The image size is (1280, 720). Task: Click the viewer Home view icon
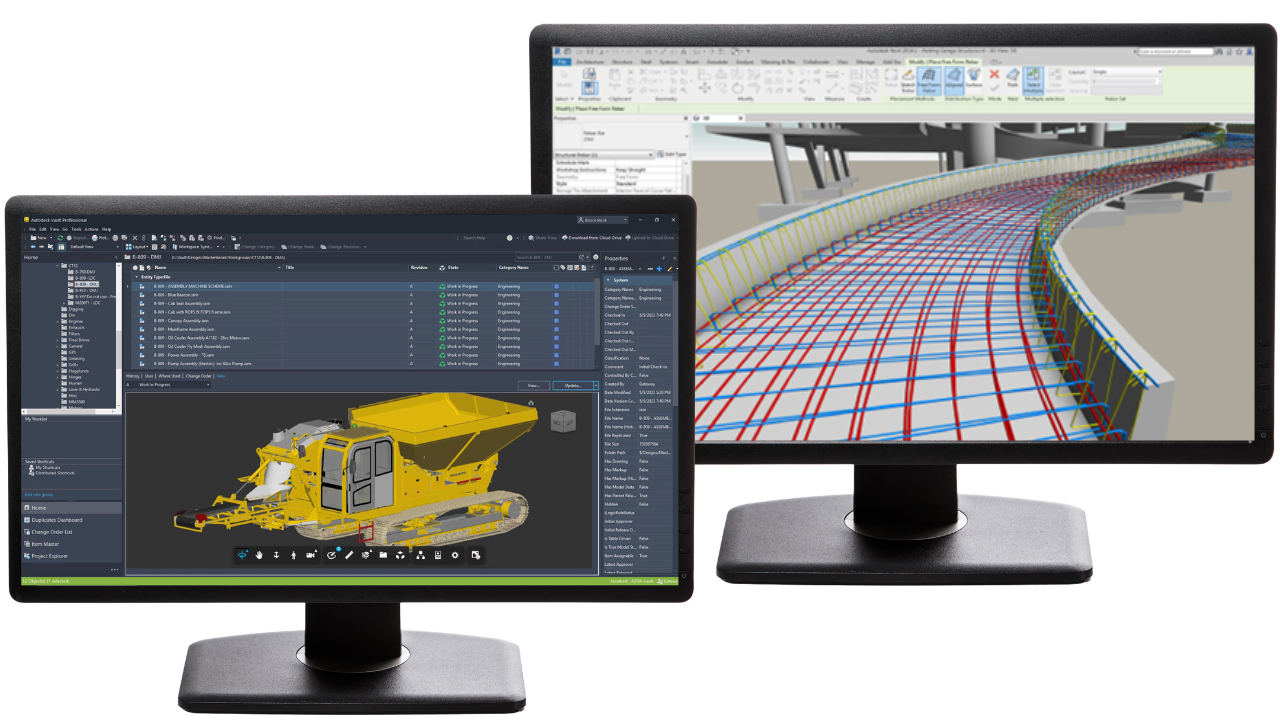coord(530,402)
